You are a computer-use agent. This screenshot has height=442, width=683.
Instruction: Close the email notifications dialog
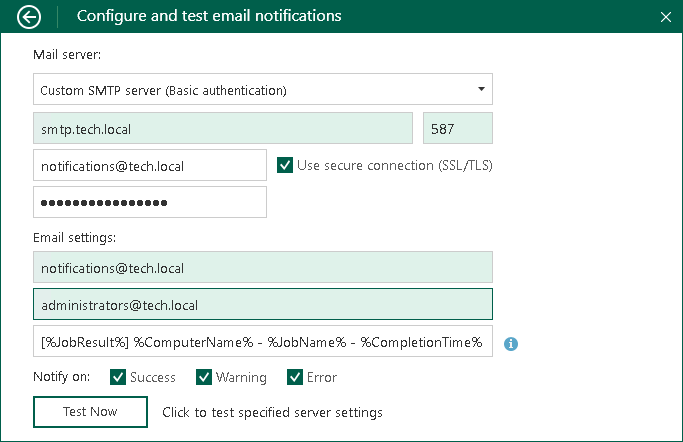click(666, 17)
